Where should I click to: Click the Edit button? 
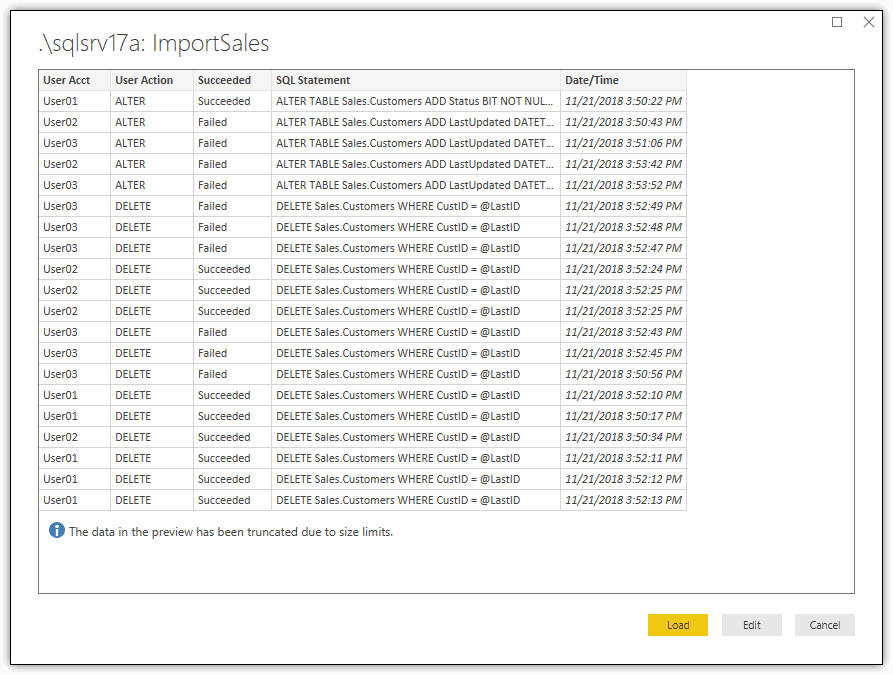click(752, 625)
